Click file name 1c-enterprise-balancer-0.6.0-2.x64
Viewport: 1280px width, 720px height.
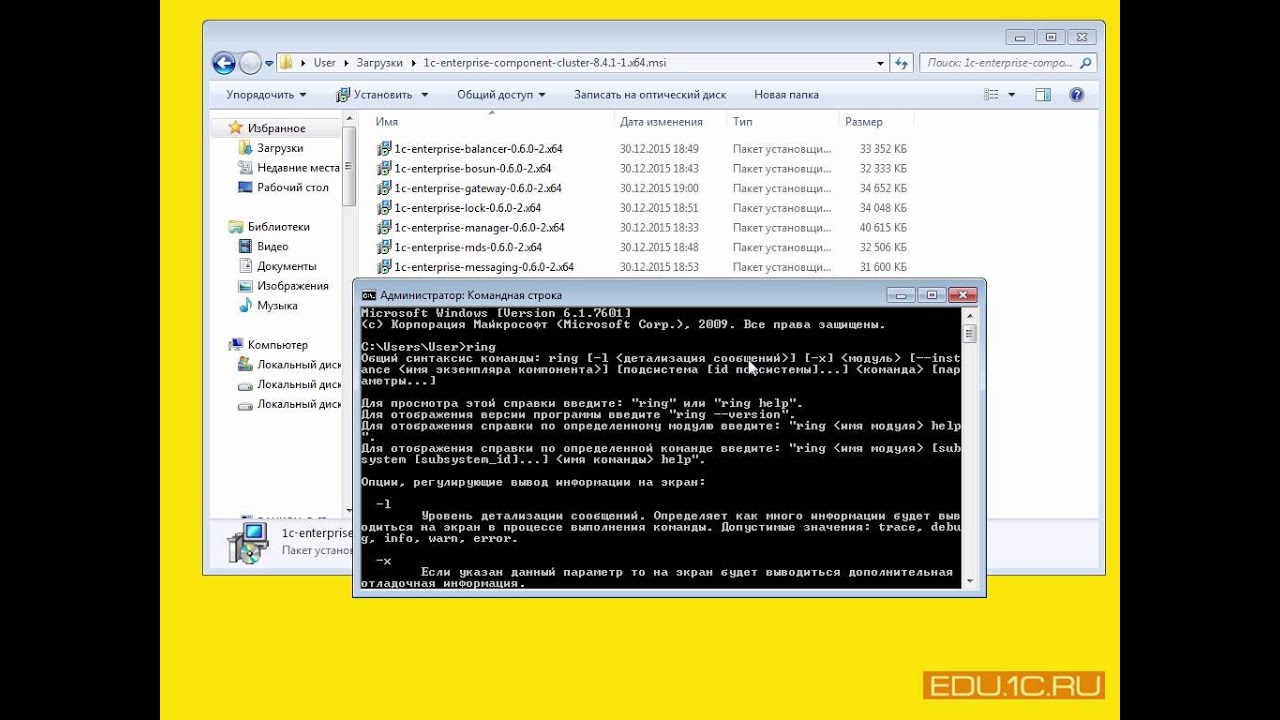478,148
